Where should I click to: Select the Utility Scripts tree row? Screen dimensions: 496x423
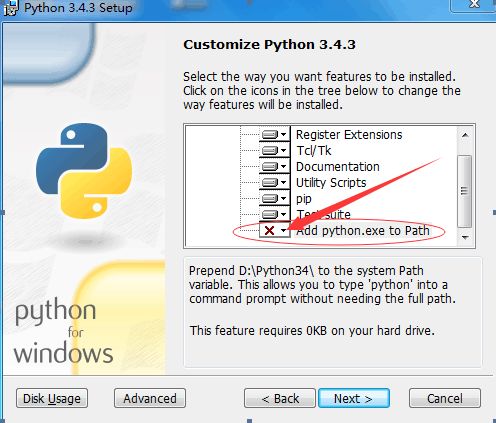(331, 183)
